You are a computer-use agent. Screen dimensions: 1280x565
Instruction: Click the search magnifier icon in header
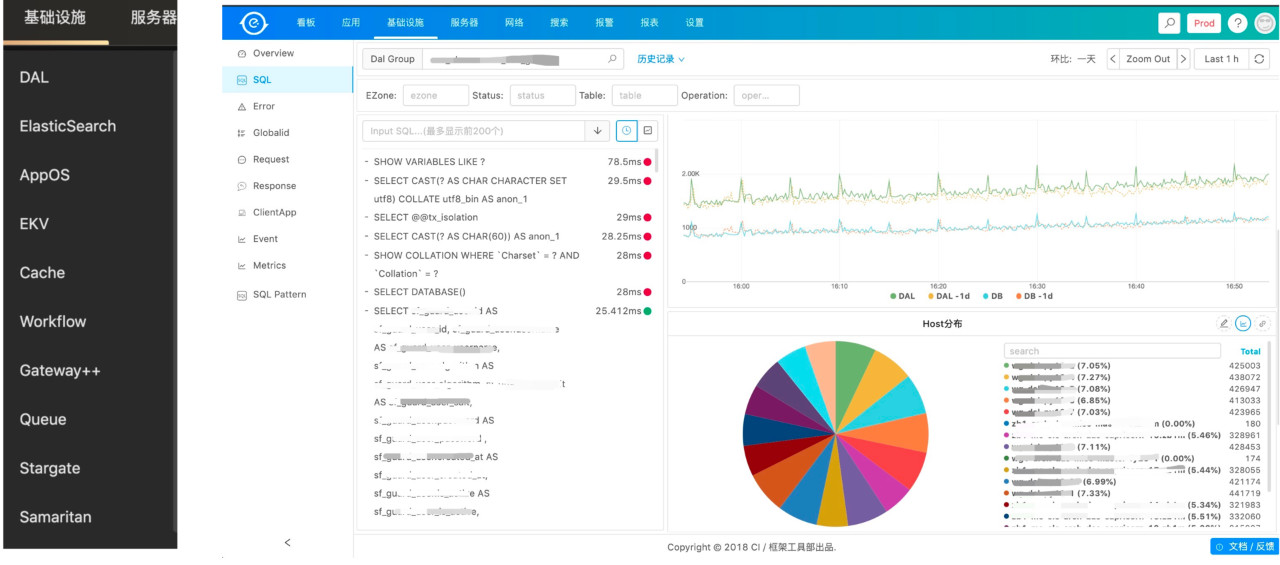pyautogui.click(x=1169, y=23)
